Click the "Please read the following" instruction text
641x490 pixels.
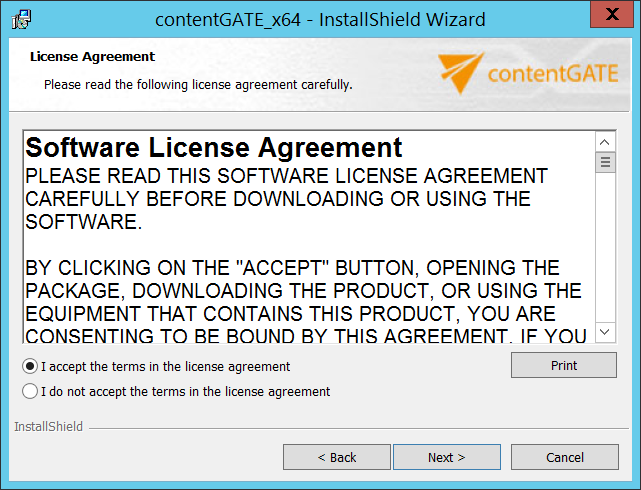point(198,85)
